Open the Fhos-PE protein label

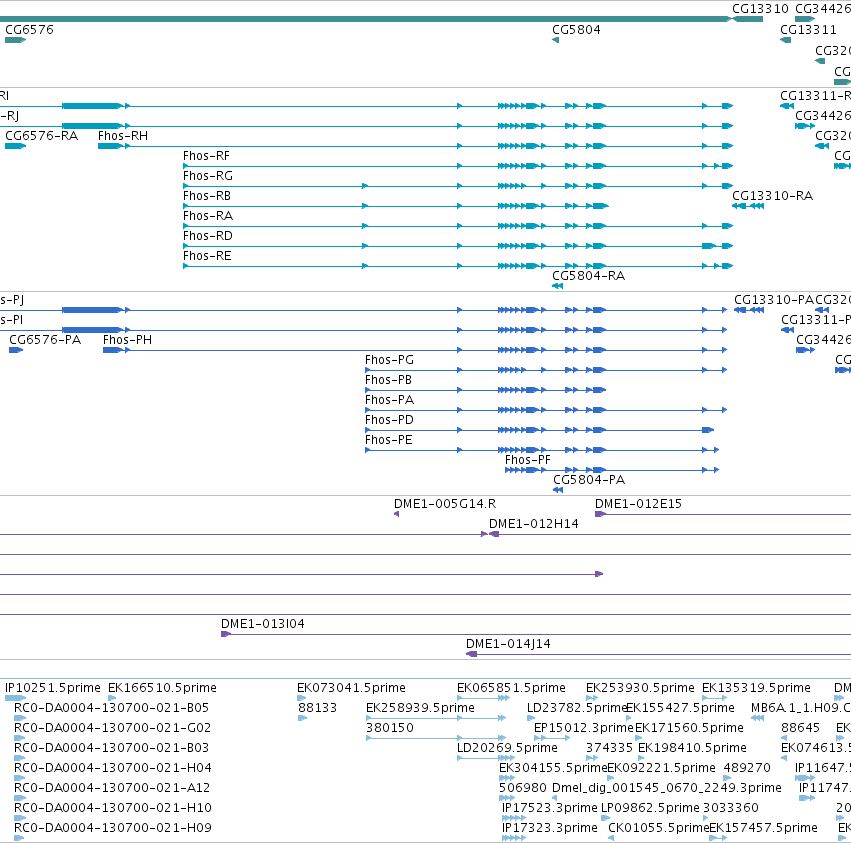[389, 440]
